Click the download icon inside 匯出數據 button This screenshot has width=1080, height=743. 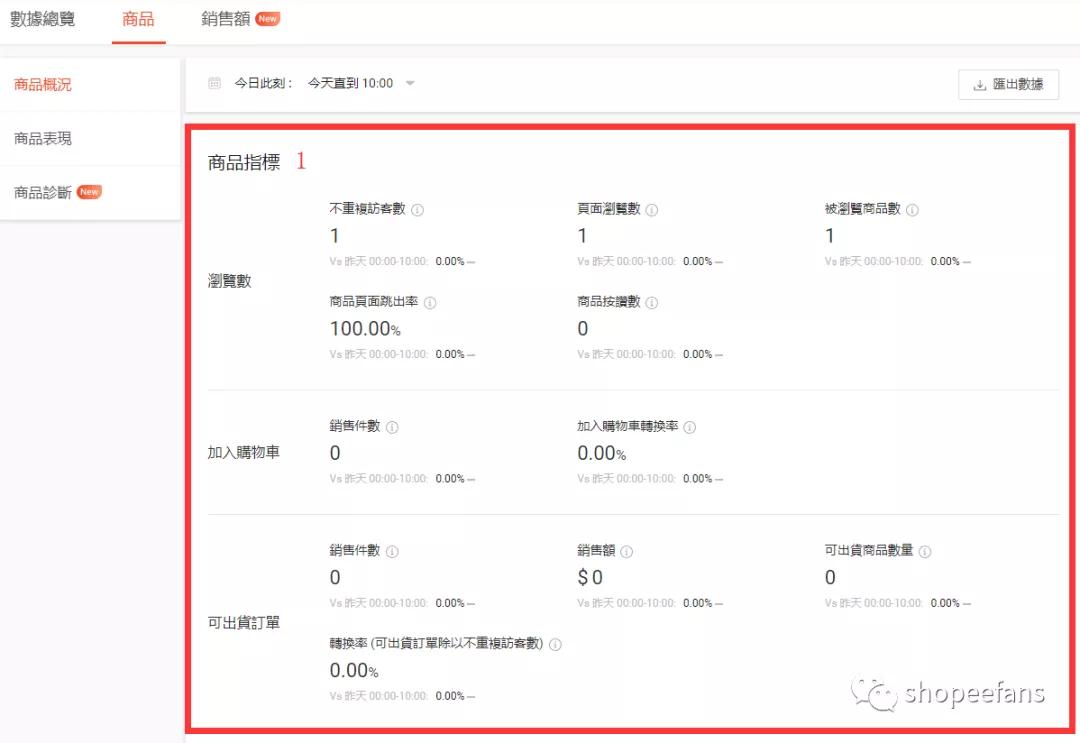978,85
